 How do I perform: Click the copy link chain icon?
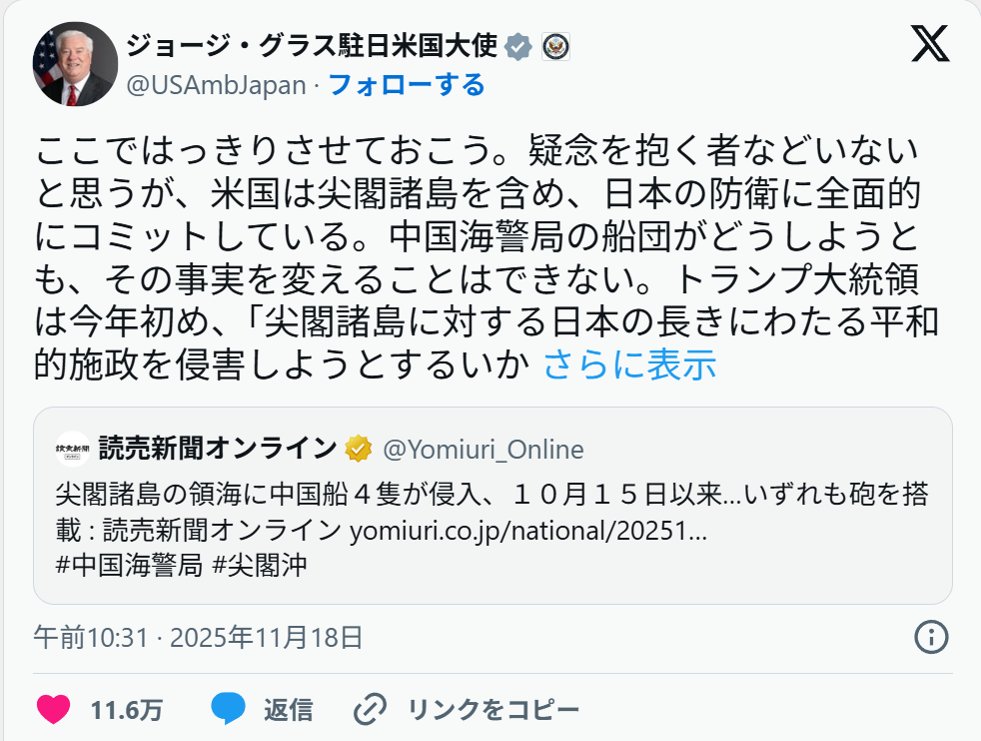tap(370, 710)
